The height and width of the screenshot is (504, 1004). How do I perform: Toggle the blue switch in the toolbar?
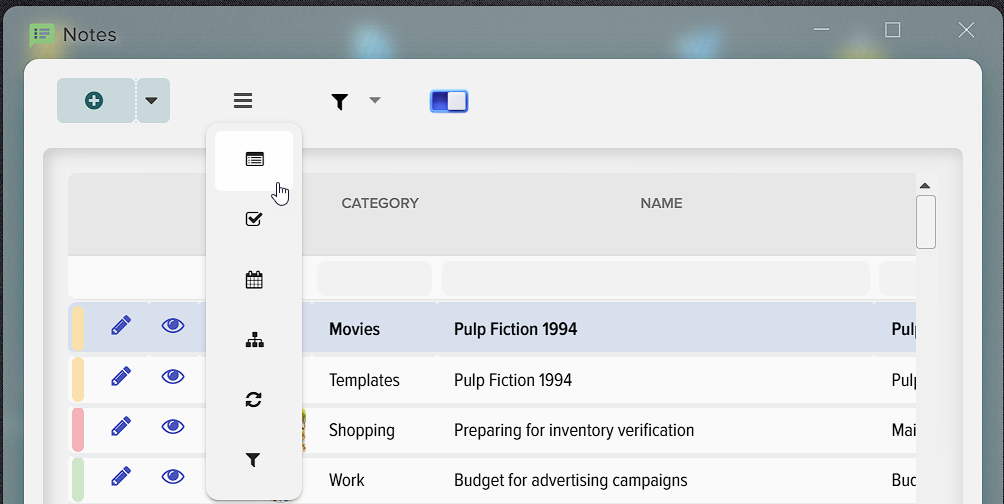(x=449, y=101)
